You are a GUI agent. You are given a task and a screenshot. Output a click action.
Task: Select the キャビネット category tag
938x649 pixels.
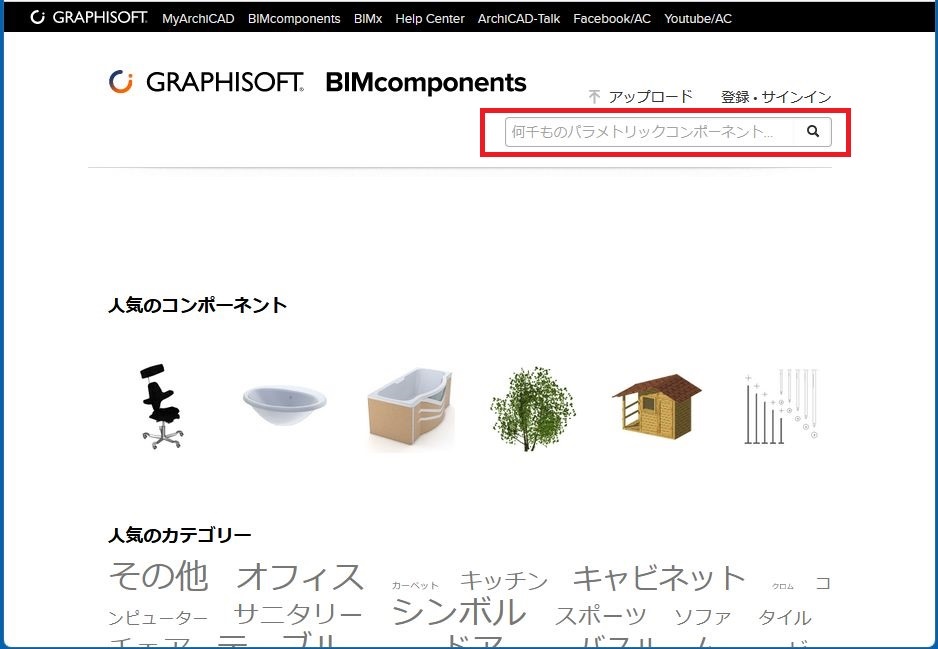tap(659, 577)
